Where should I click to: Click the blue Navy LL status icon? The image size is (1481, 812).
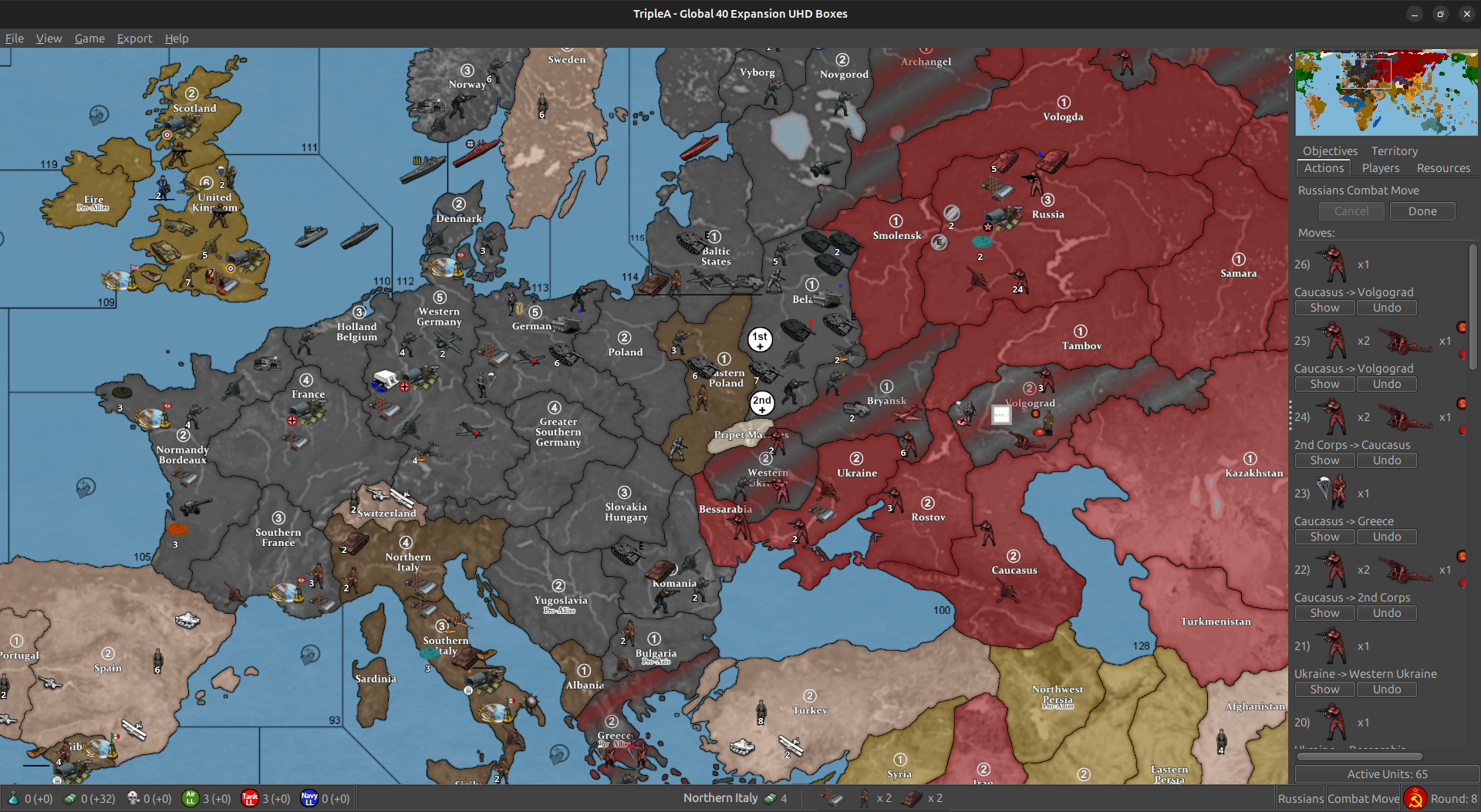click(x=309, y=799)
